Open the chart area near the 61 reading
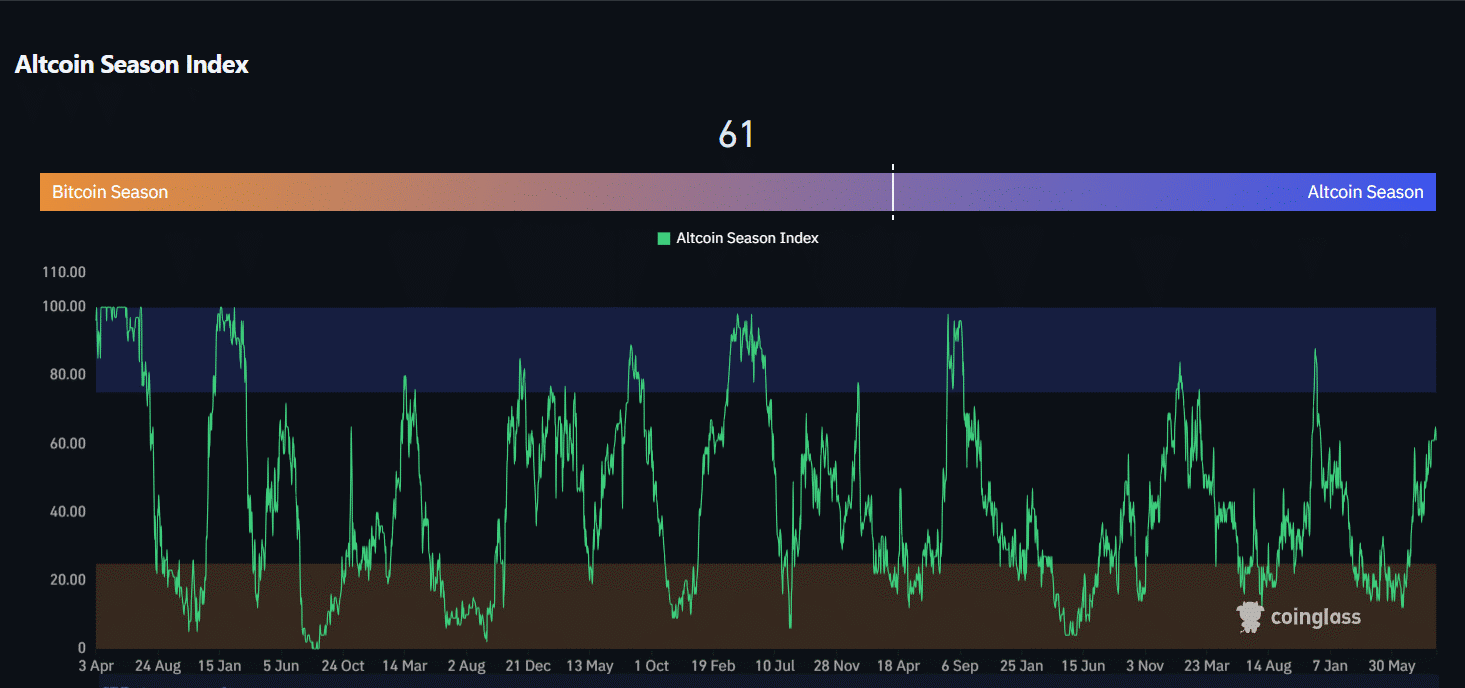The width and height of the screenshot is (1465, 688). (x=737, y=135)
